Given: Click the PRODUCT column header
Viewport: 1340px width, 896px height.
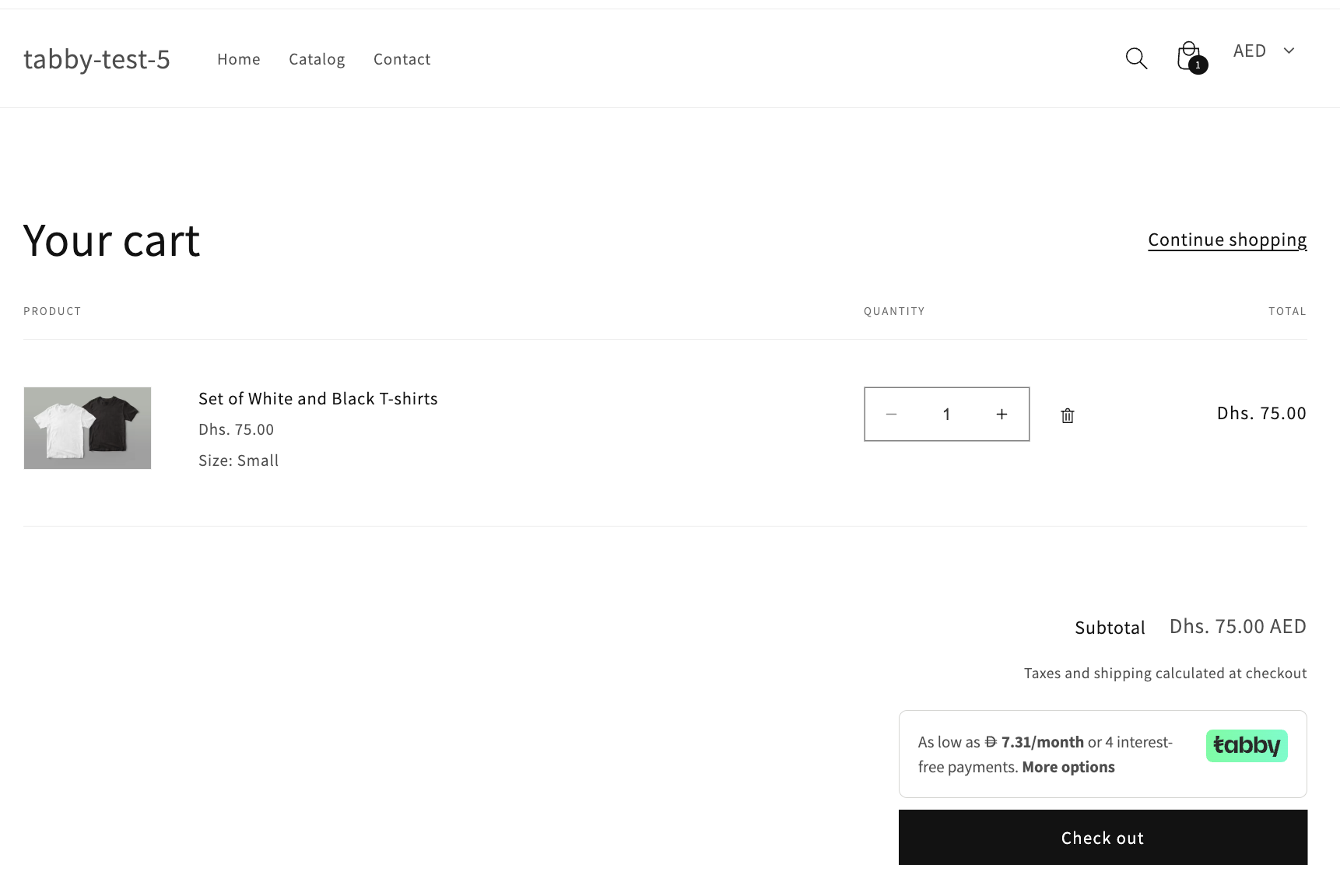Looking at the screenshot, I should click(x=52, y=310).
